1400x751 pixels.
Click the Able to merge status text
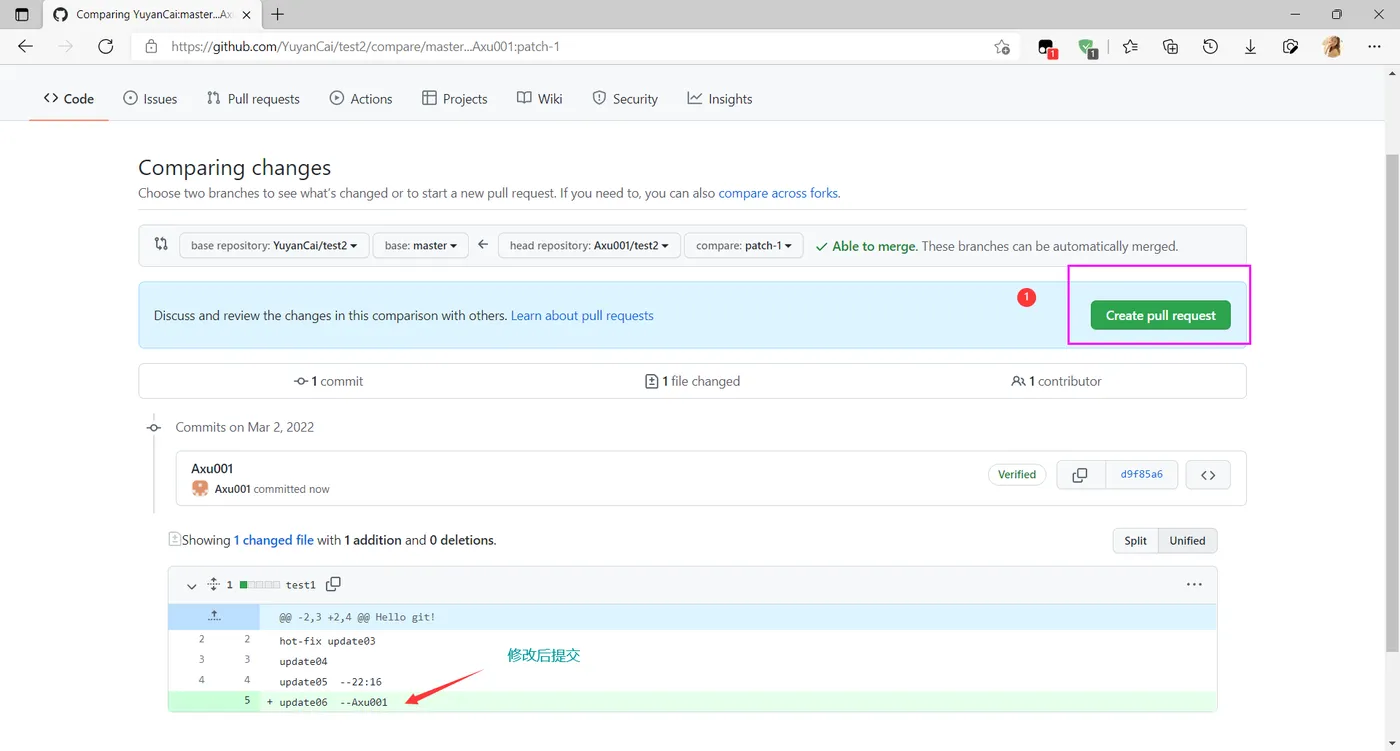coord(875,246)
